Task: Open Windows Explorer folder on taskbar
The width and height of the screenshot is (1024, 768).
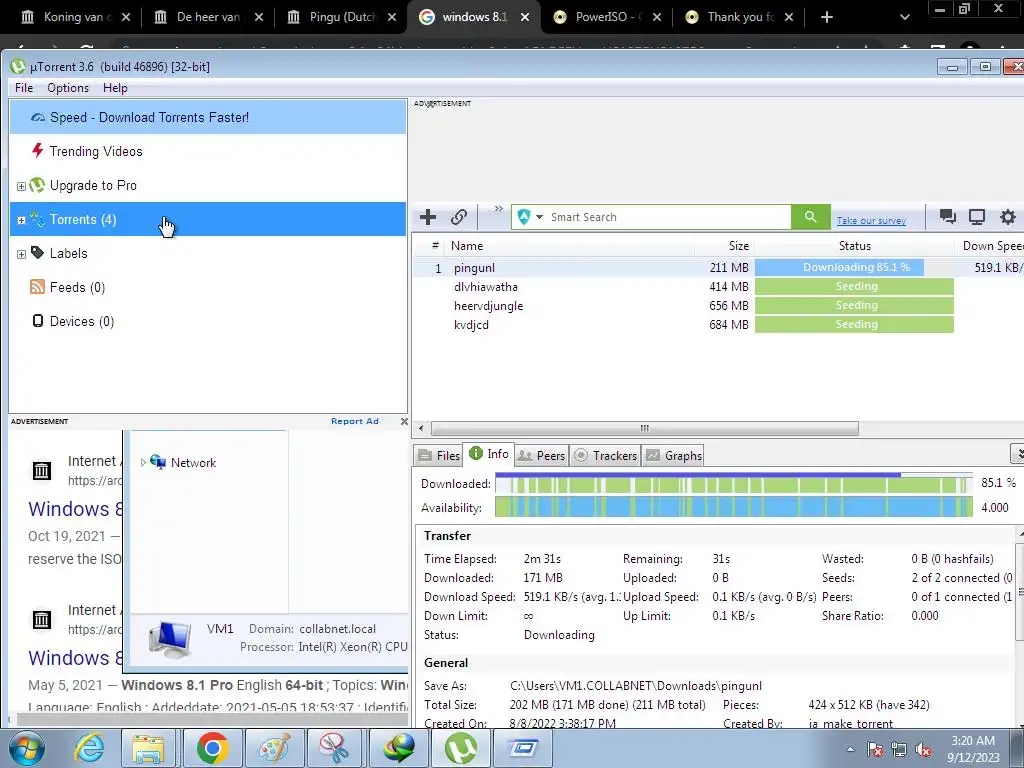Action: tap(148, 748)
